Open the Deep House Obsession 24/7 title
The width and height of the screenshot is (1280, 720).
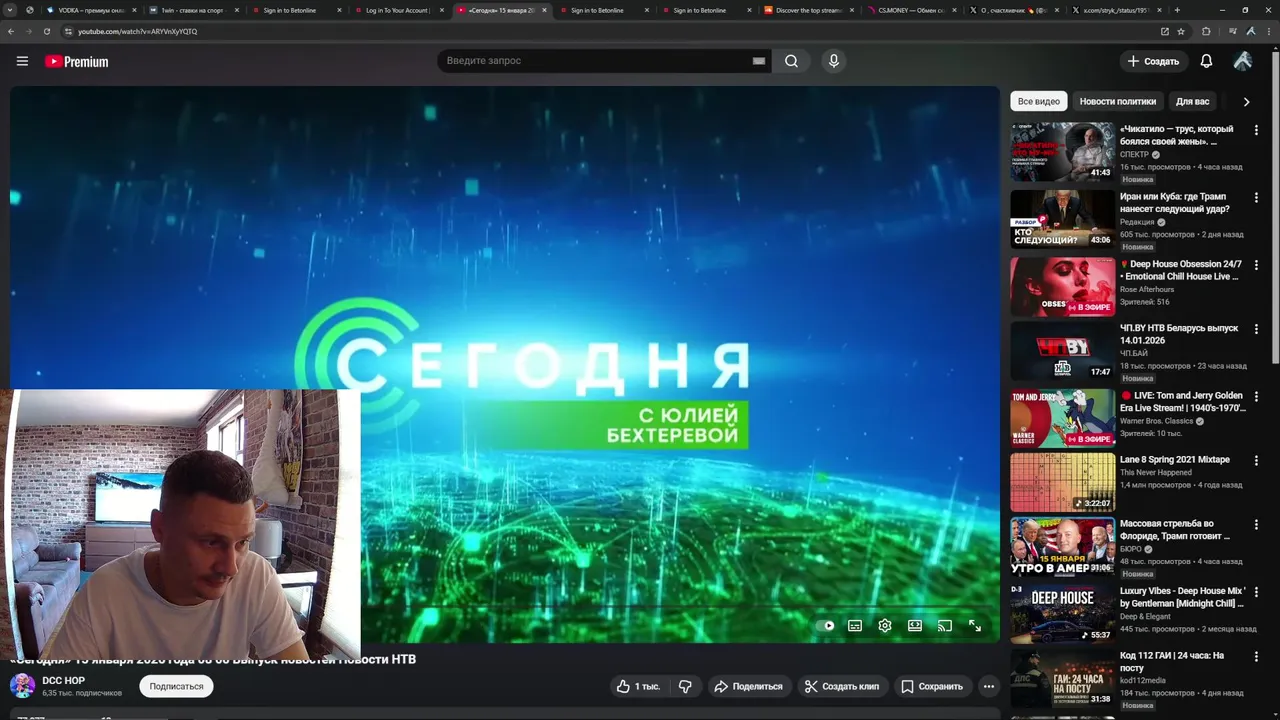click(1182, 270)
